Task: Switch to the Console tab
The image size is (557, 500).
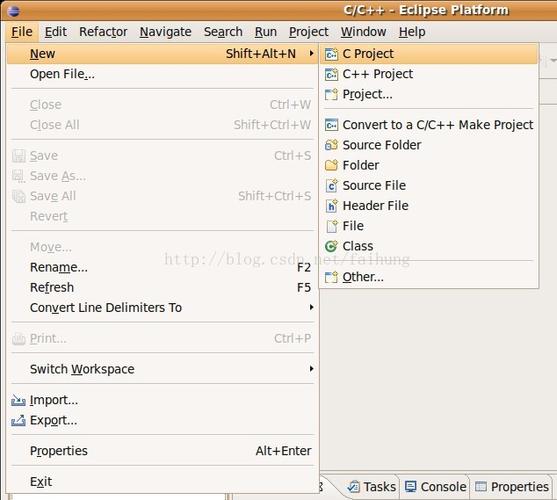Action: (436, 487)
